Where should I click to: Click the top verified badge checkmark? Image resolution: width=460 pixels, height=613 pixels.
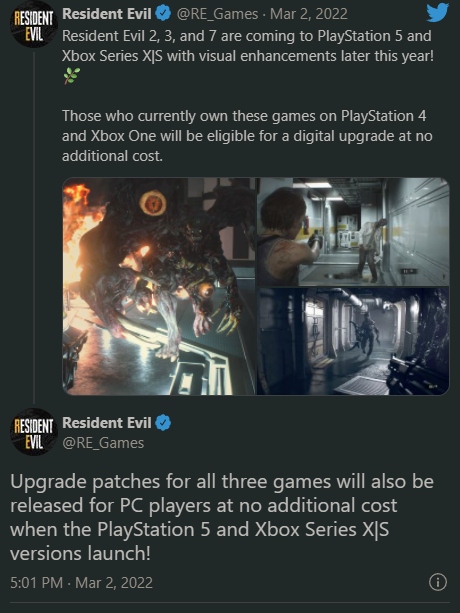tap(163, 14)
